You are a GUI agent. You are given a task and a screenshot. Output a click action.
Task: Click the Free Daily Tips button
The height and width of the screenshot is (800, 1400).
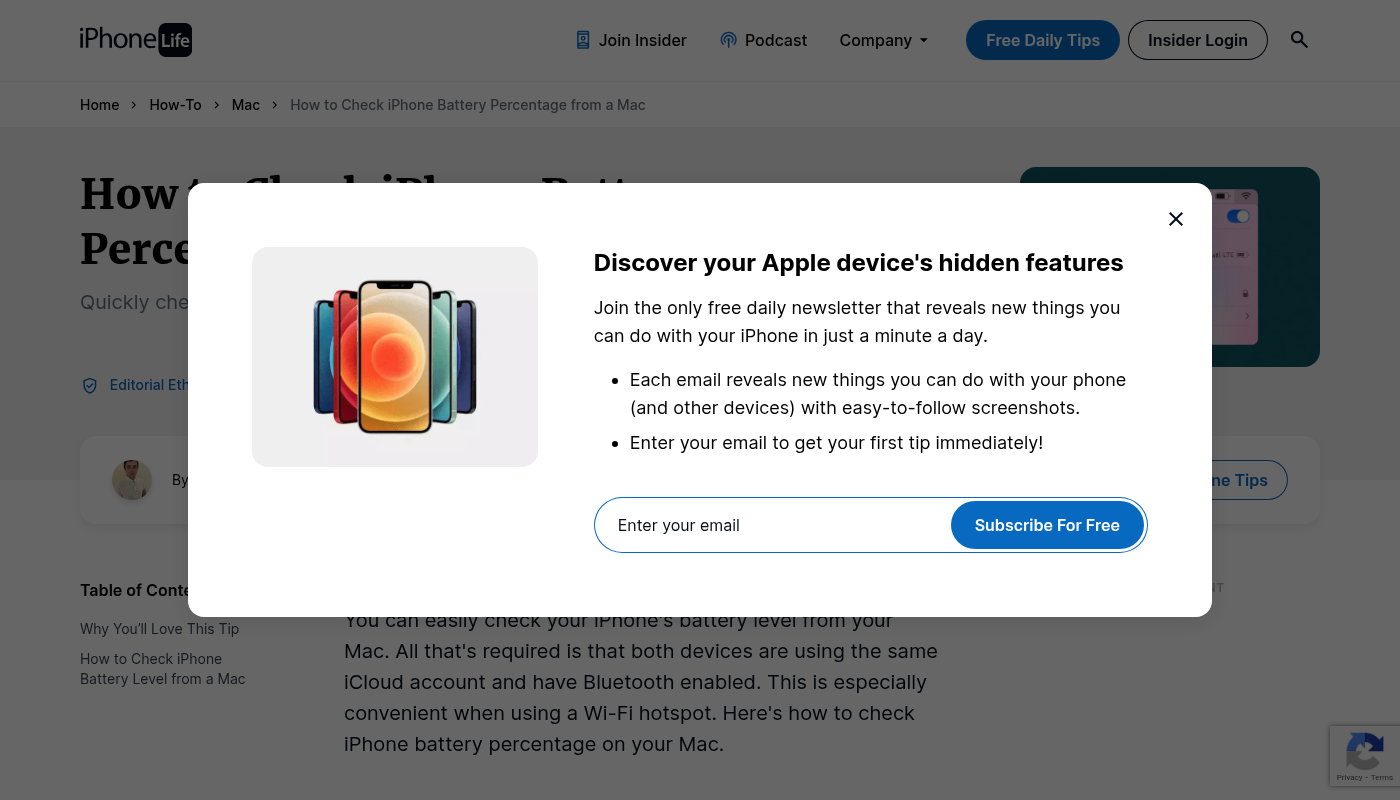pyautogui.click(x=1043, y=40)
